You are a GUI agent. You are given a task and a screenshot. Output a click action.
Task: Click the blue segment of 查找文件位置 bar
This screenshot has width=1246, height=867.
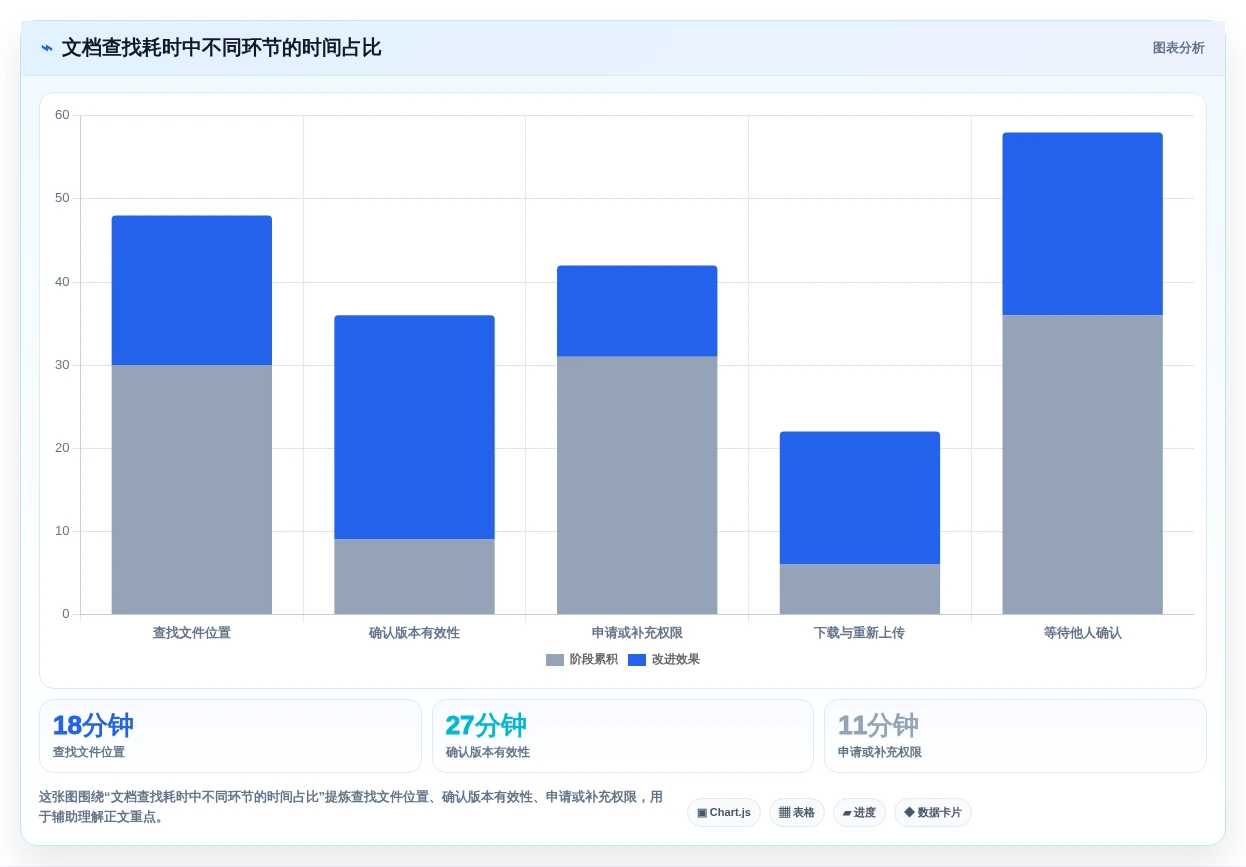tap(192, 290)
